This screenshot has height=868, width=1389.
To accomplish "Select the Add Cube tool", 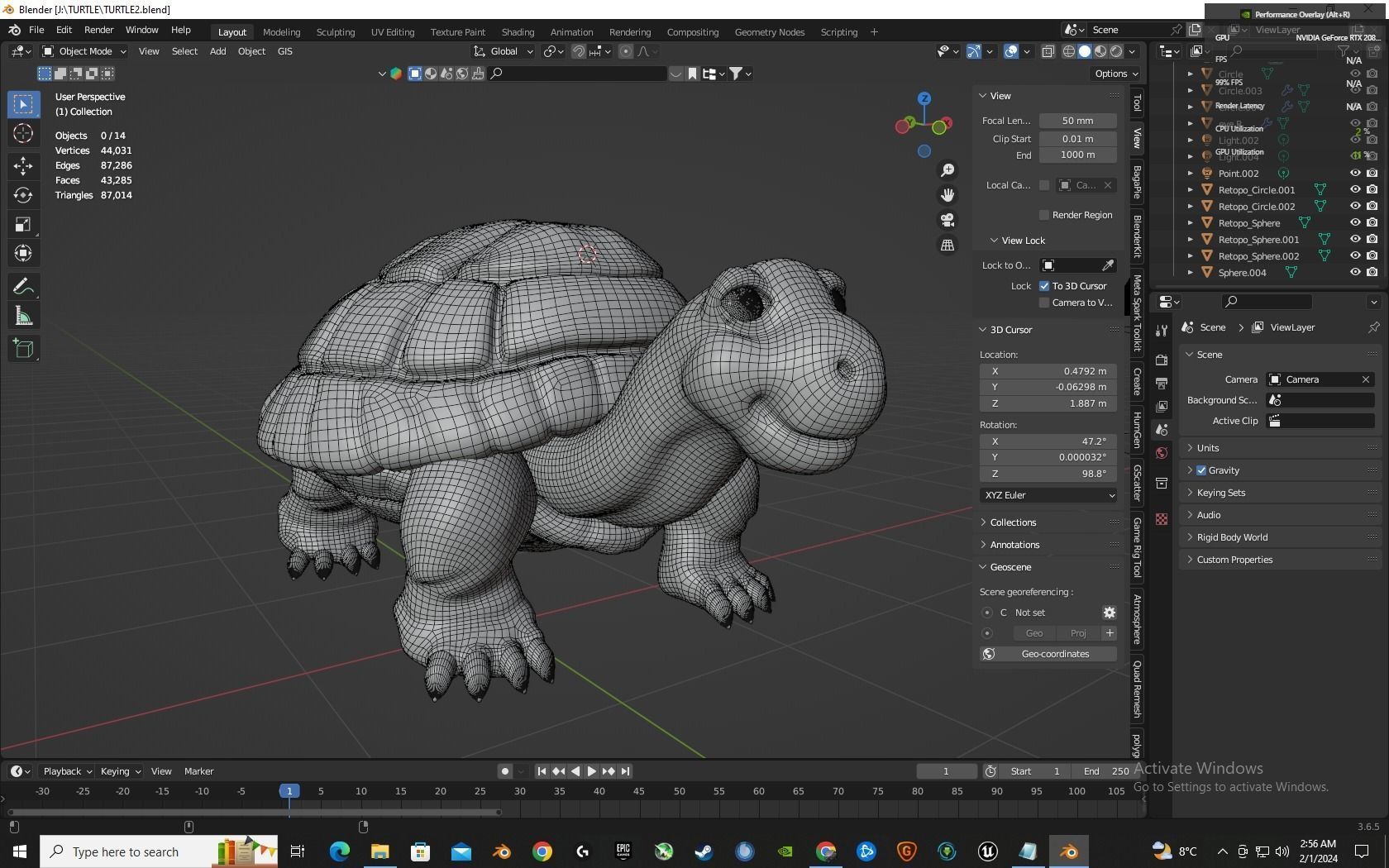I will click(x=23, y=349).
